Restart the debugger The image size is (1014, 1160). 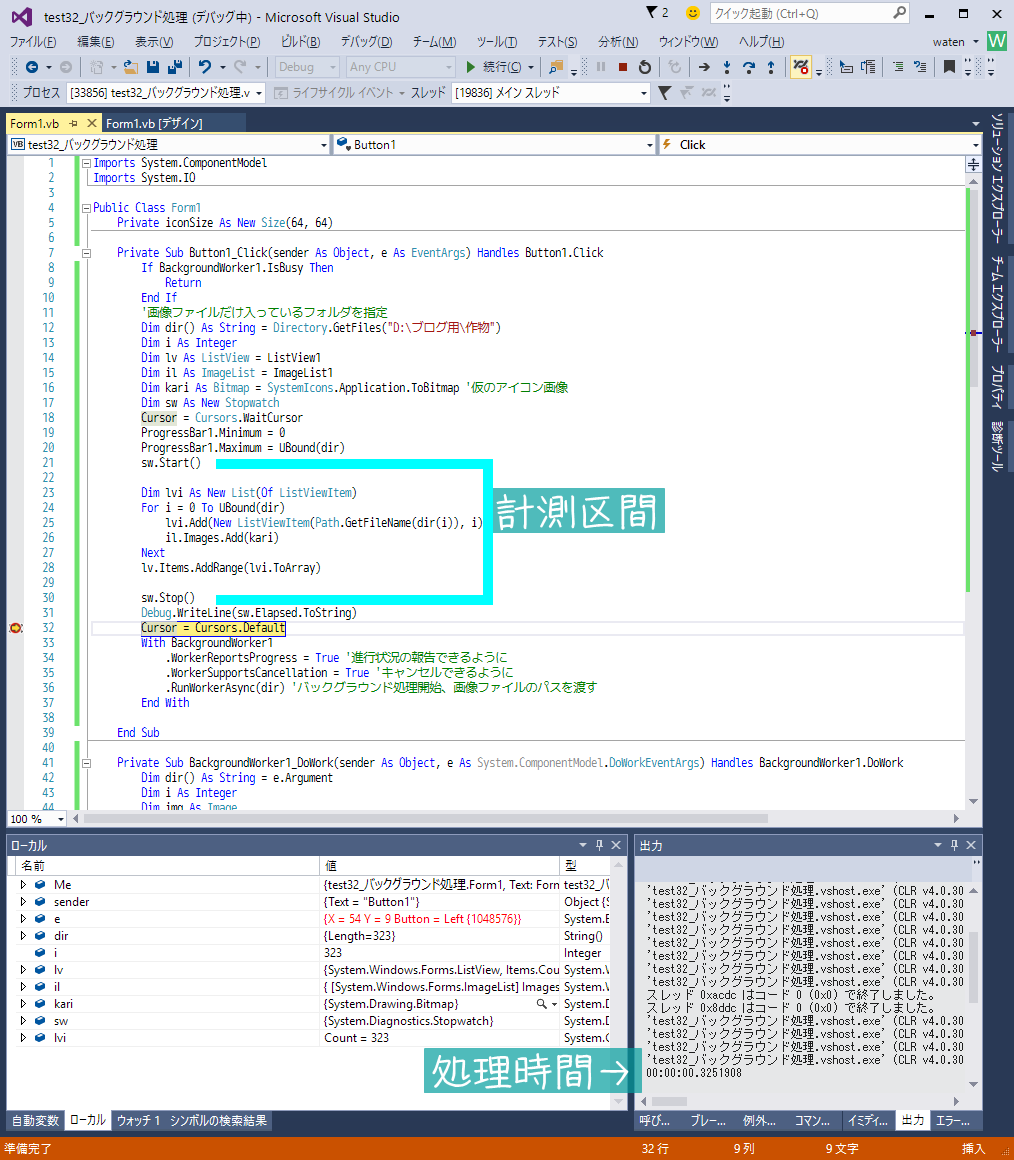click(643, 68)
